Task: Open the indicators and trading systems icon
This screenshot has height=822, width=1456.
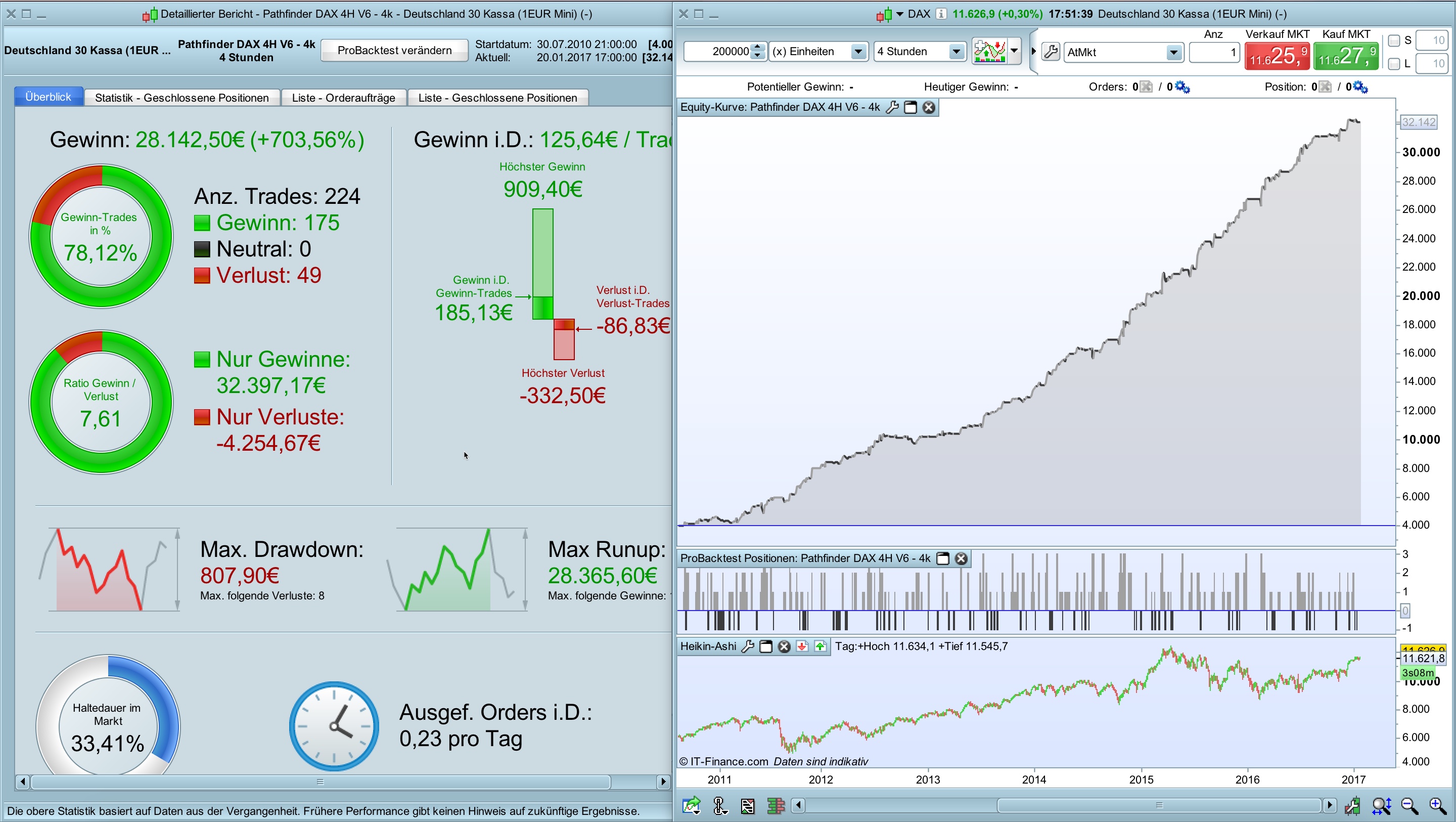Action: (990, 52)
